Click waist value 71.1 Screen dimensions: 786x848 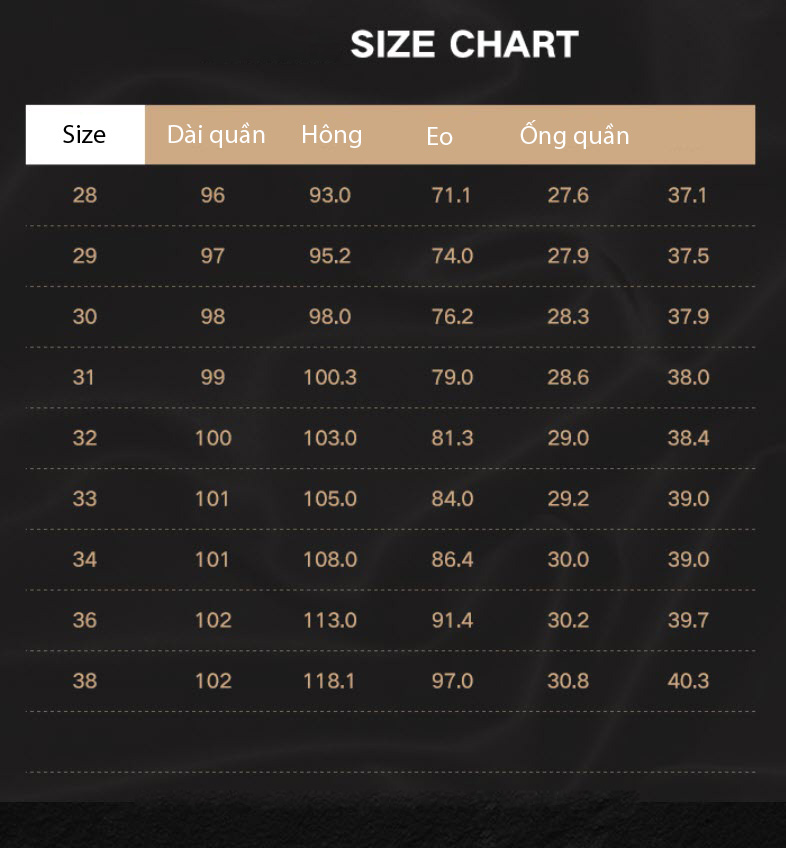coord(451,195)
